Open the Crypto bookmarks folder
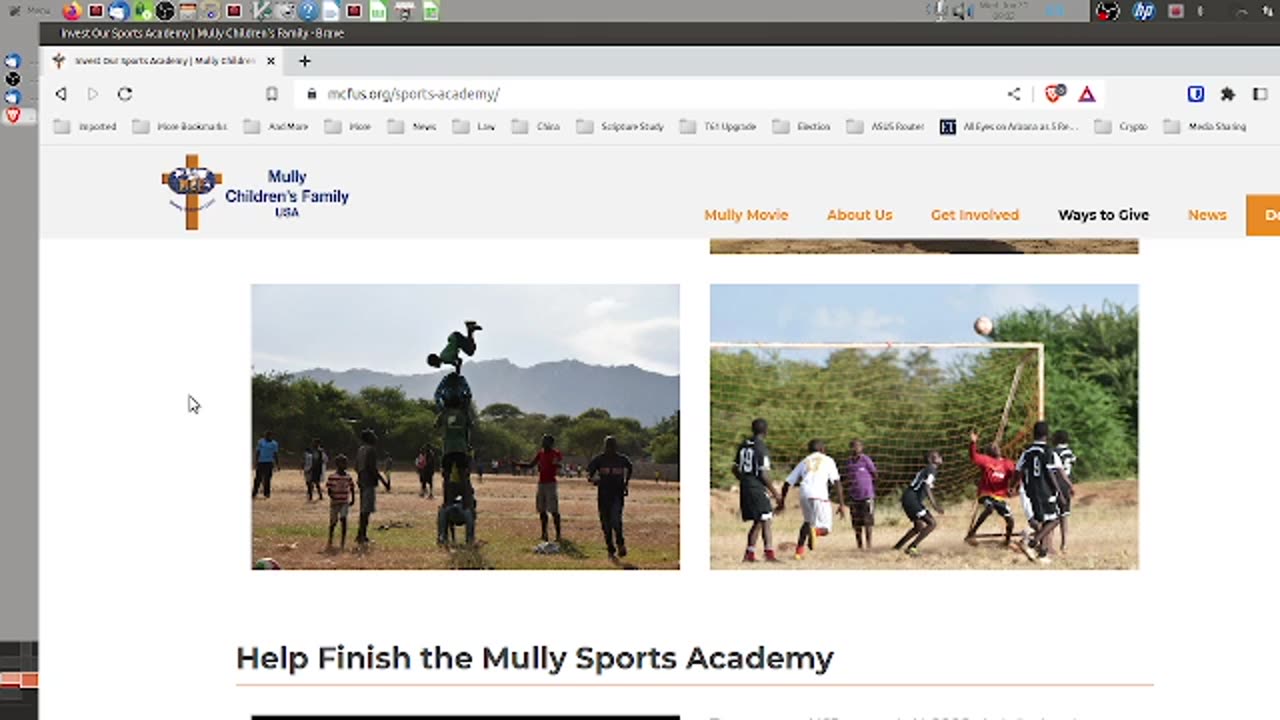Image resolution: width=1280 pixels, height=720 pixels. pos(1121,127)
